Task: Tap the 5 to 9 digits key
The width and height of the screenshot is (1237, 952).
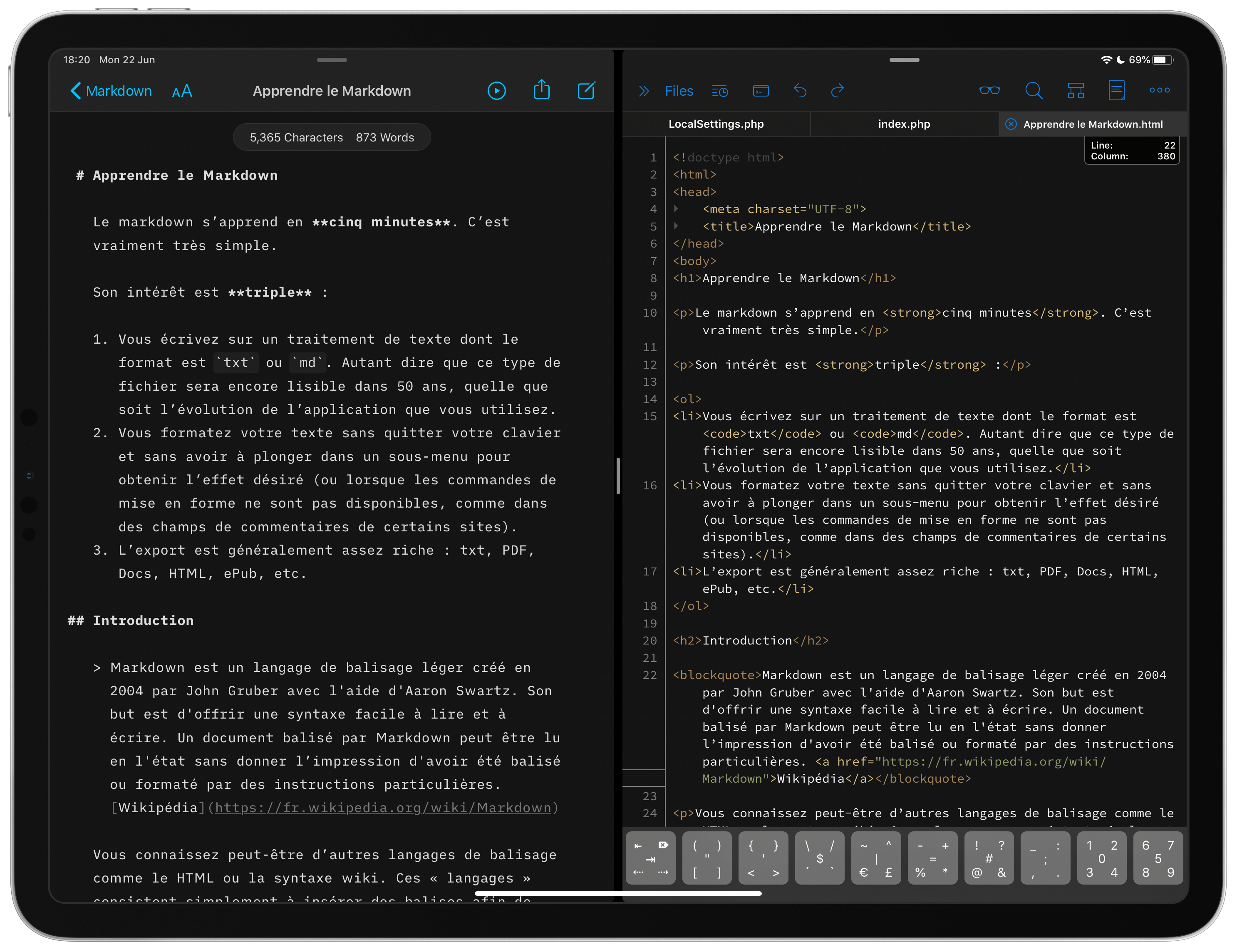Action: coord(1158,858)
